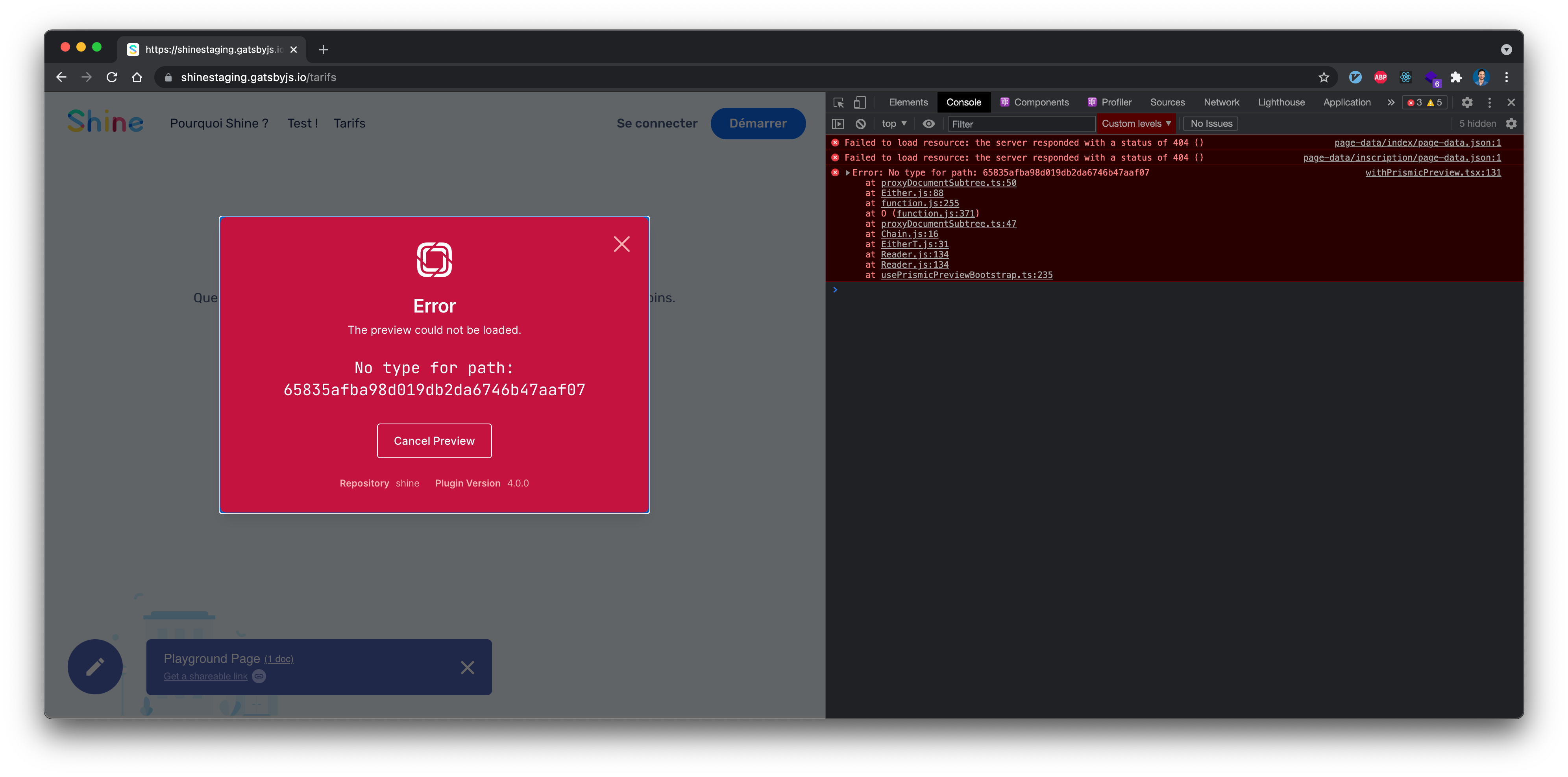The width and height of the screenshot is (1568, 777).
Task: Click the React DevTools extension icon
Action: (x=1405, y=77)
